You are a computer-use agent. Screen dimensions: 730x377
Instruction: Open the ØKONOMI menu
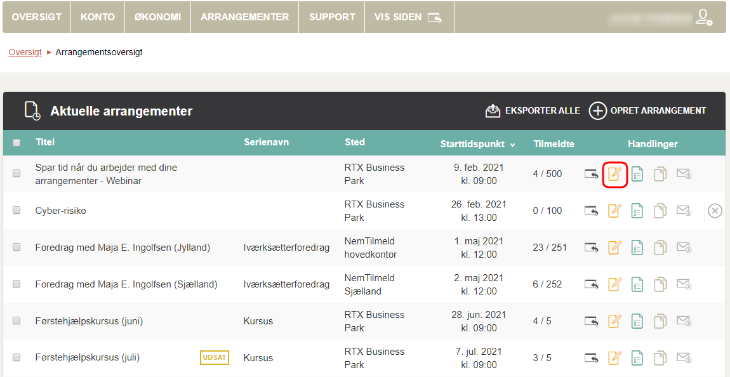coord(158,17)
